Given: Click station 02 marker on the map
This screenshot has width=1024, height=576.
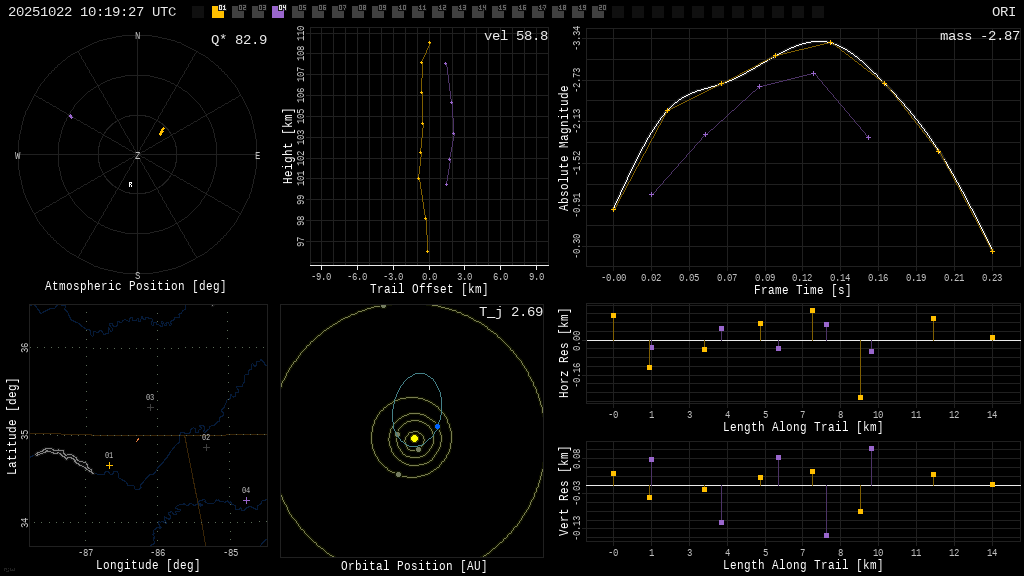Looking at the screenshot, I should pyautogui.click(x=206, y=447).
